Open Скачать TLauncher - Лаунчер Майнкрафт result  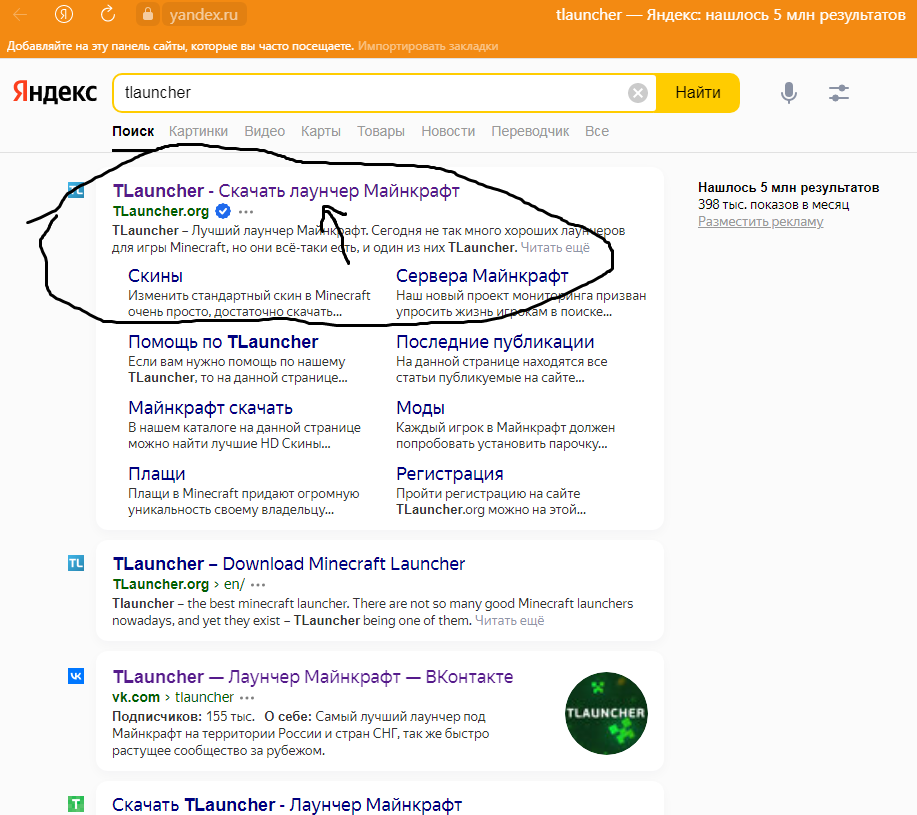tap(287, 804)
